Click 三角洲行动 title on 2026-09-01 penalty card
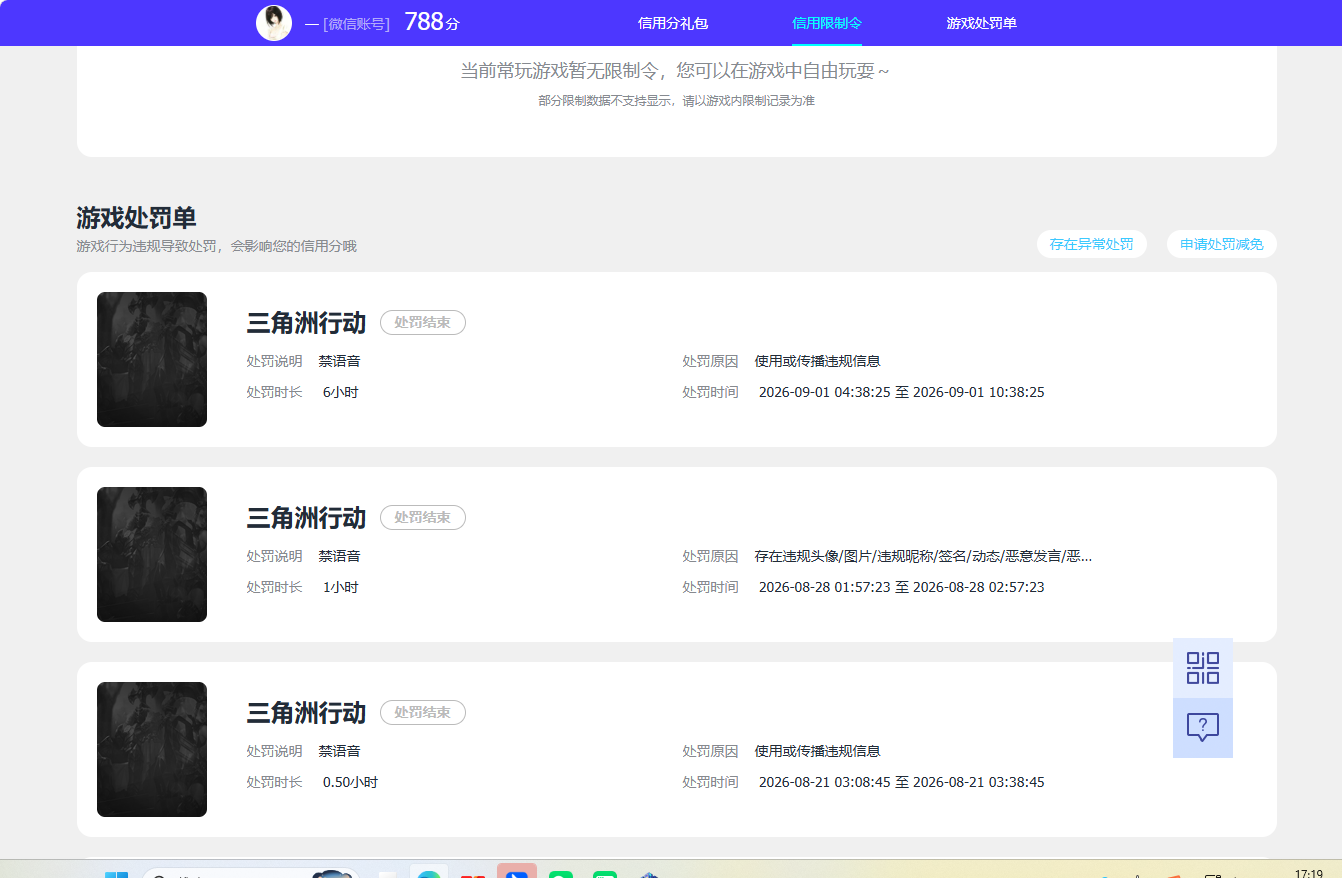1342x878 pixels. pyautogui.click(x=306, y=323)
